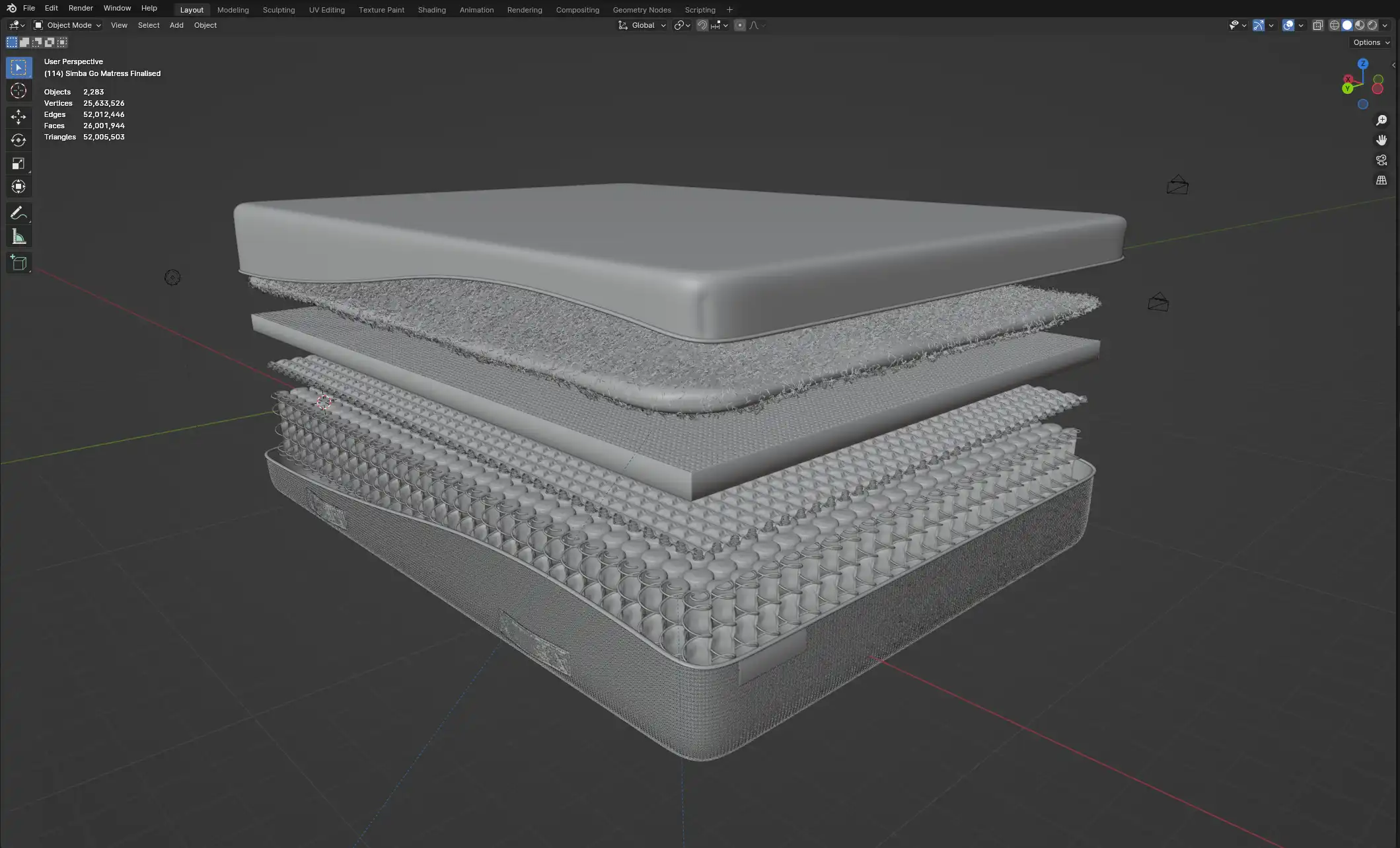
Task: Select the Measure ruler tool
Action: (18, 237)
